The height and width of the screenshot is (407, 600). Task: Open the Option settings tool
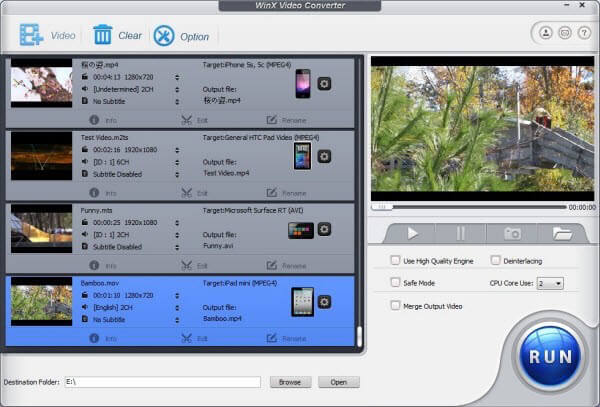pos(164,36)
